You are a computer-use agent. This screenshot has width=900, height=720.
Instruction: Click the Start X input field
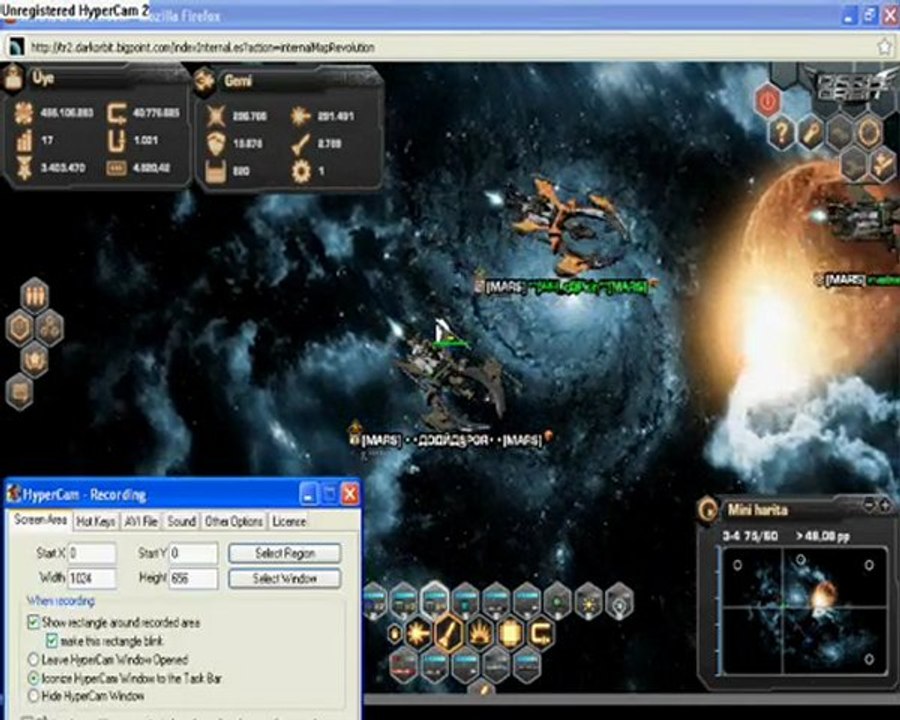pyautogui.click(x=92, y=553)
